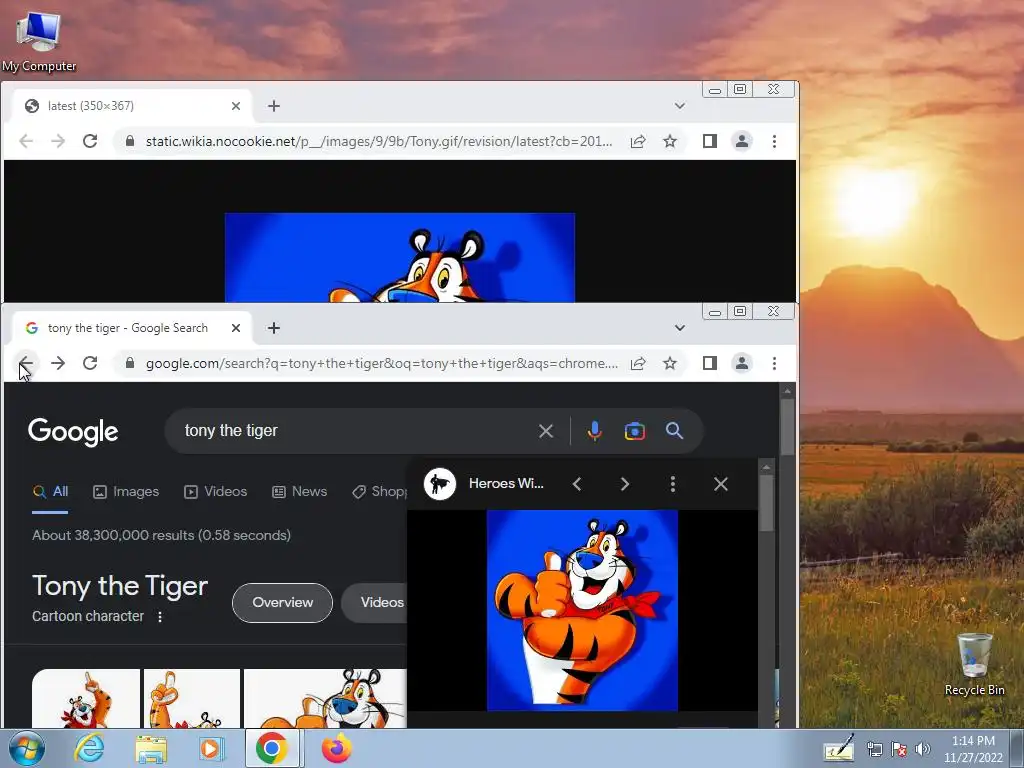Bookmark page in the Tony.gif window

(670, 141)
